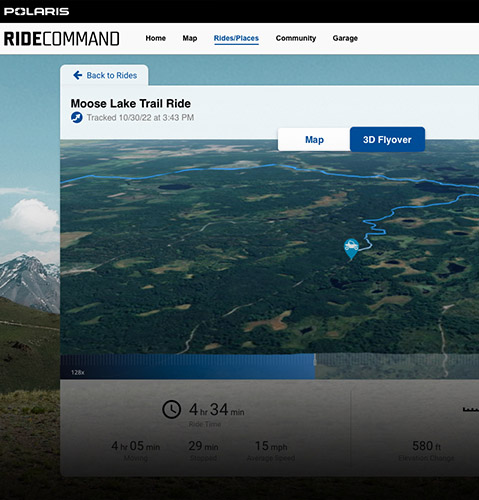Switch to the Map view tab
Image resolution: width=479 pixels, height=500 pixels.
314,140
